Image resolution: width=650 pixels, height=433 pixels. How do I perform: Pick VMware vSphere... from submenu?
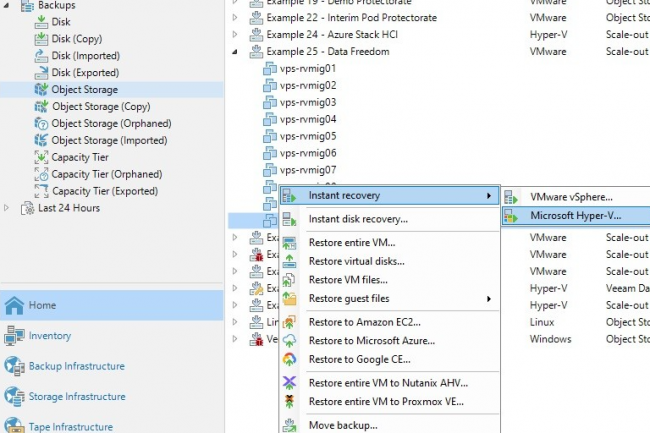click(576, 197)
